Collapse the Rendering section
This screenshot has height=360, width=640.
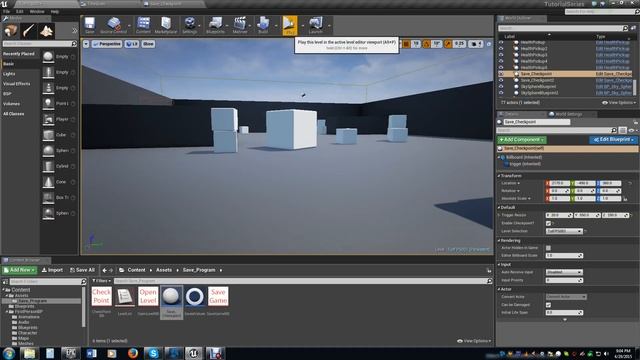click(499, 241)
